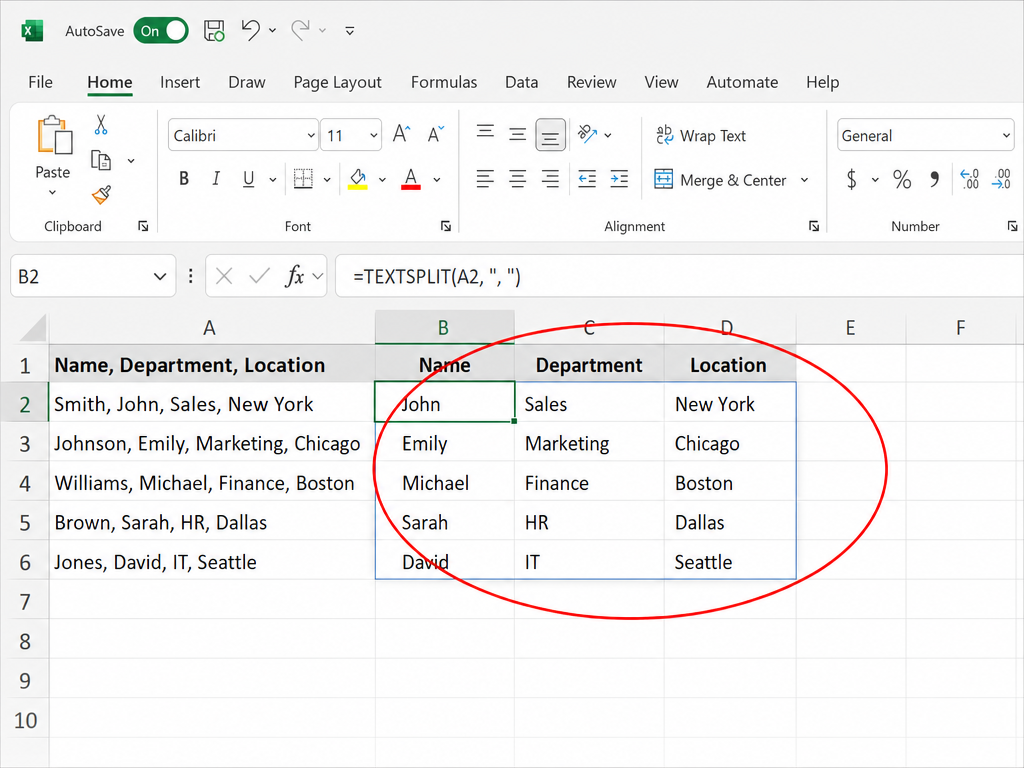
Task: Click the Decrease Decimal icon
Action: coord(1001,178)
